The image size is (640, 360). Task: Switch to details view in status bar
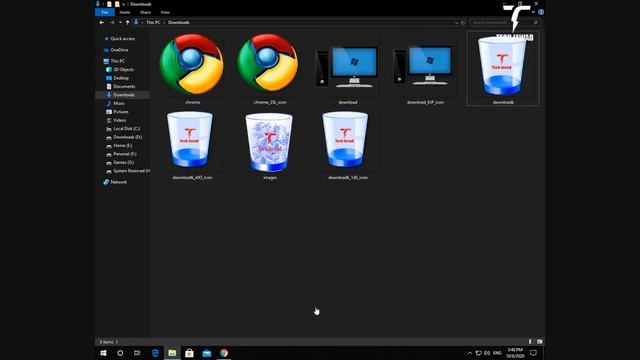[x=530, y=342]
